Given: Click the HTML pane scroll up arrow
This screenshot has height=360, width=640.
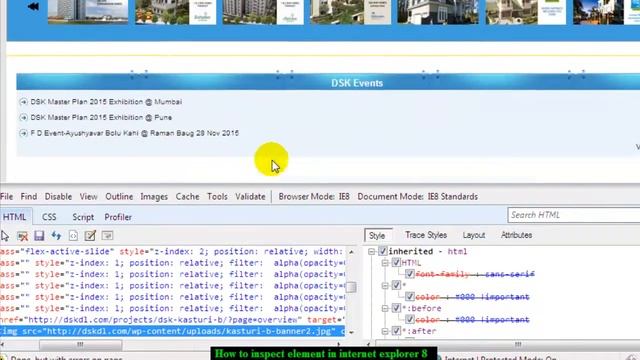Looking at the screenshot, I should coord(351,252).
